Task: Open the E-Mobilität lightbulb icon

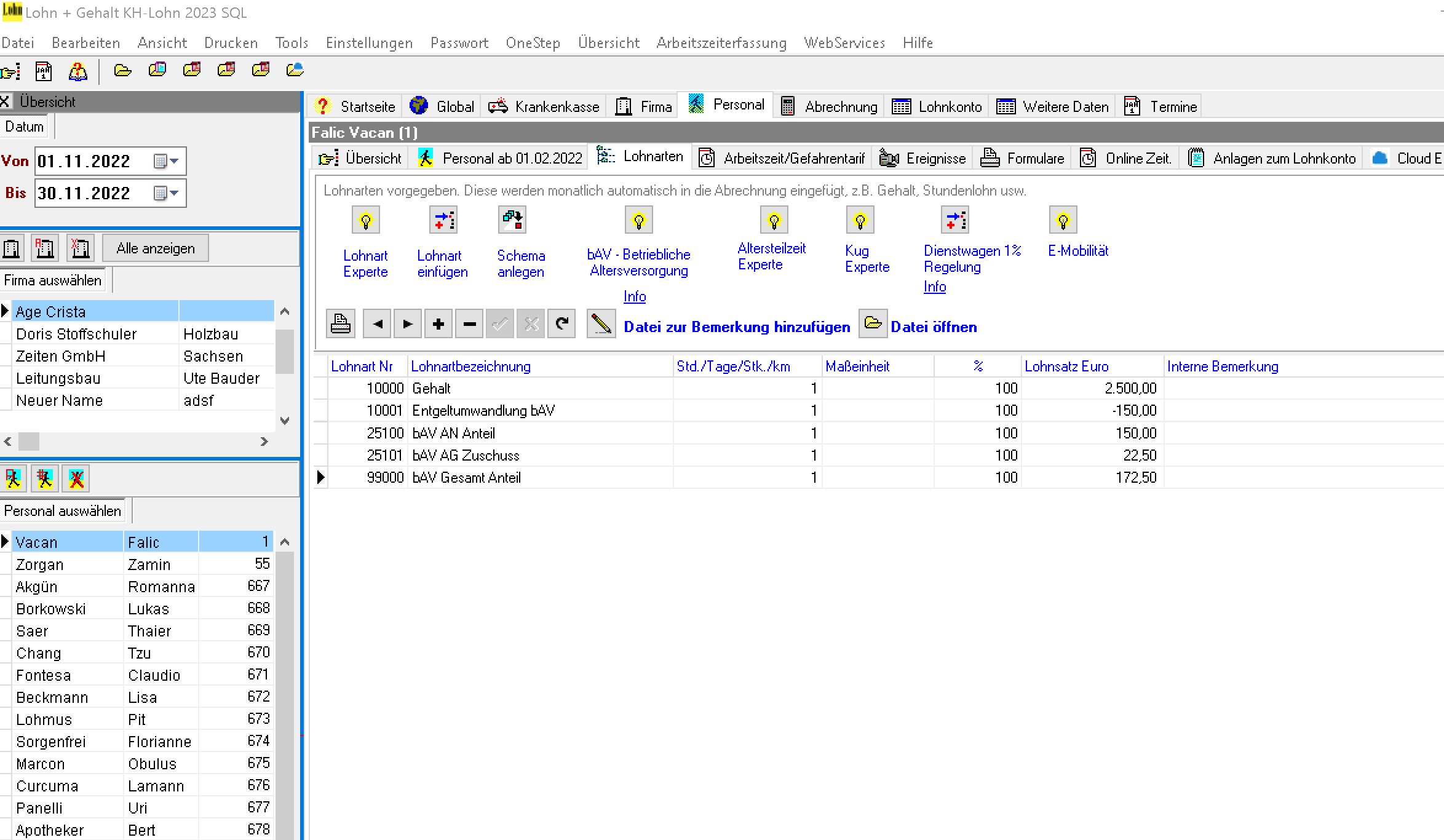Action: coord(1063,220)
